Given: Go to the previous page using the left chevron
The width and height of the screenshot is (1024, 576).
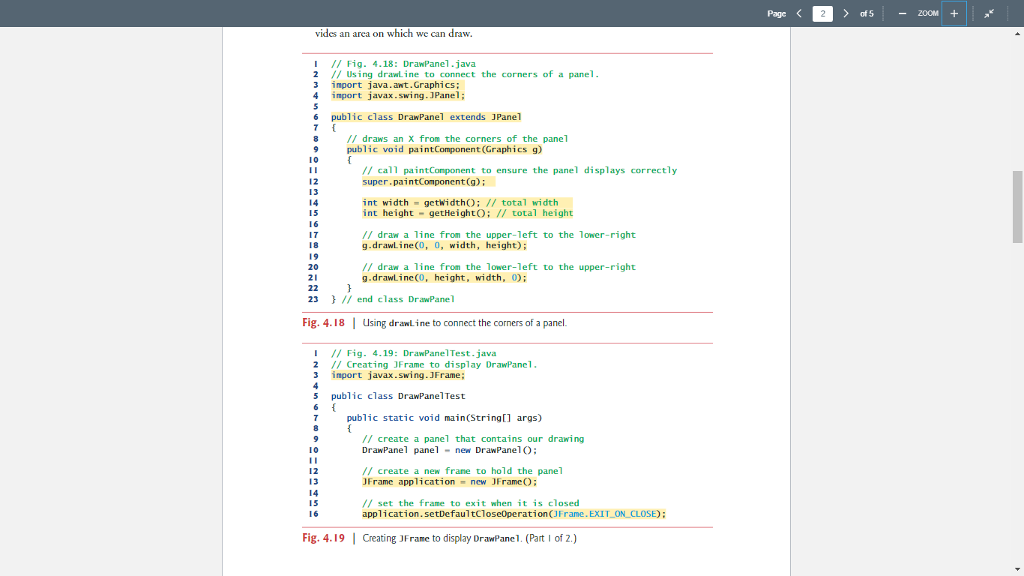Looking at the screenshot, I should 800,13.
